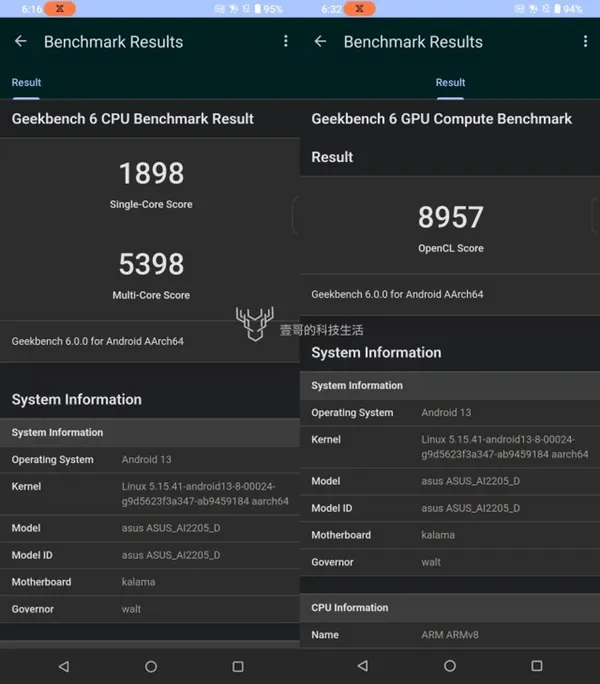Tap Benchmark Results title on left screen
600x684 pixels.
click(x=113, y=42)
